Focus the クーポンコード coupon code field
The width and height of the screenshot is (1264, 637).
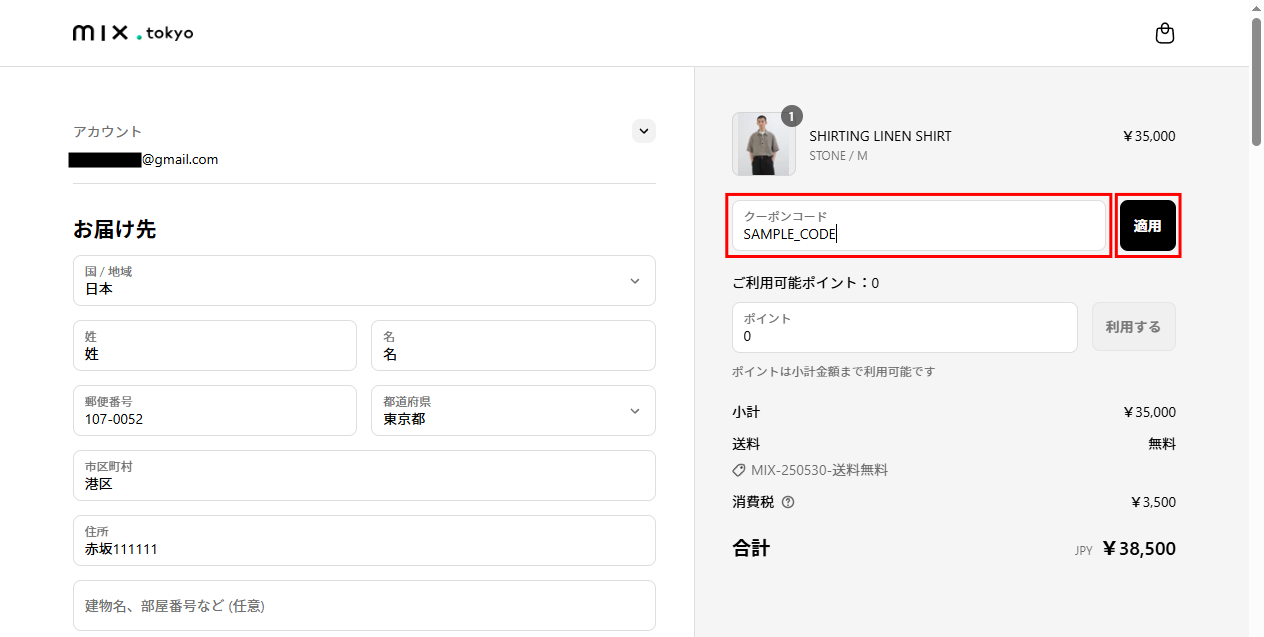click(918, 226)
